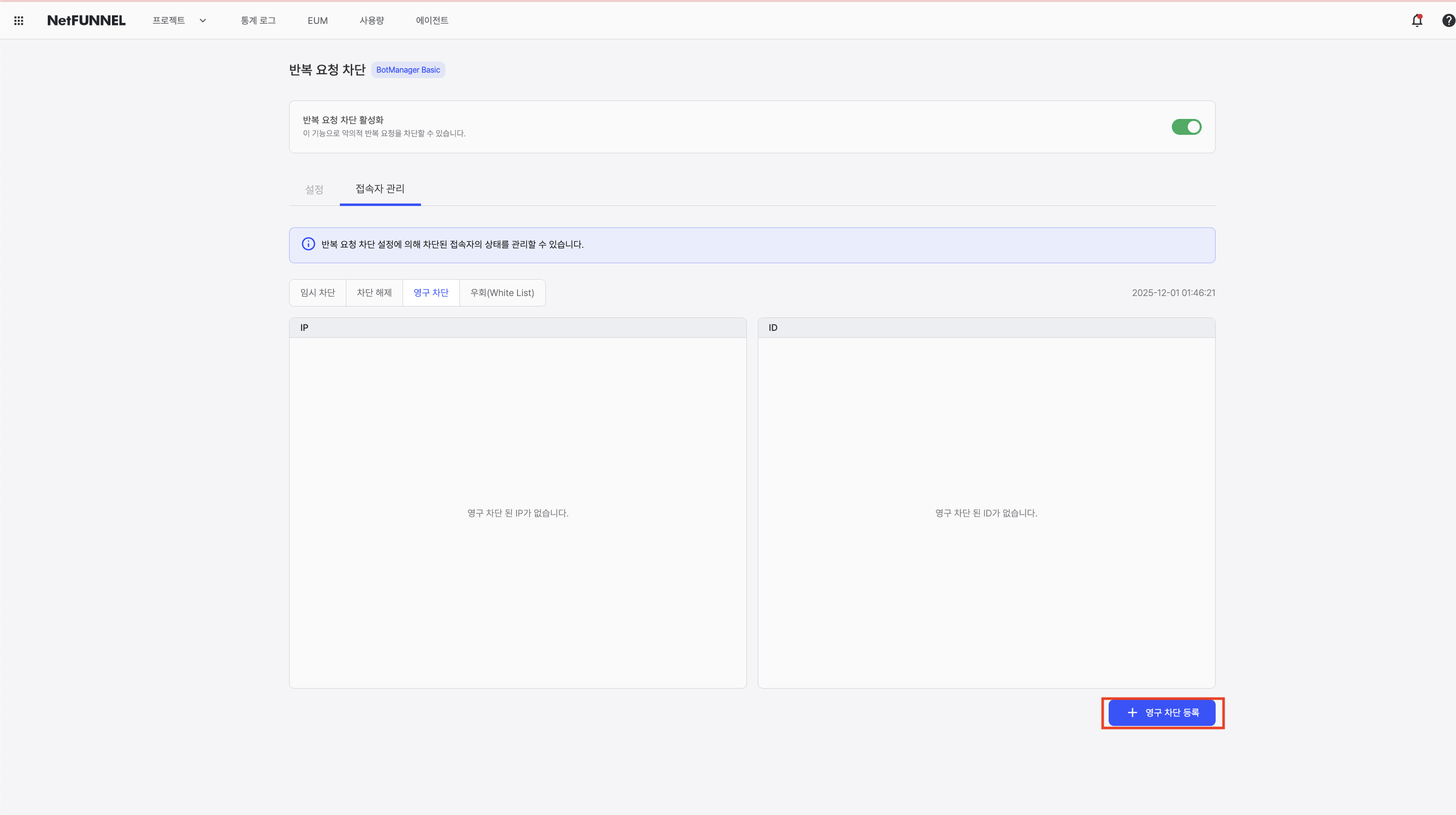
Task: Select the 우회(White List) filter tab
Action: click(502, 293)
